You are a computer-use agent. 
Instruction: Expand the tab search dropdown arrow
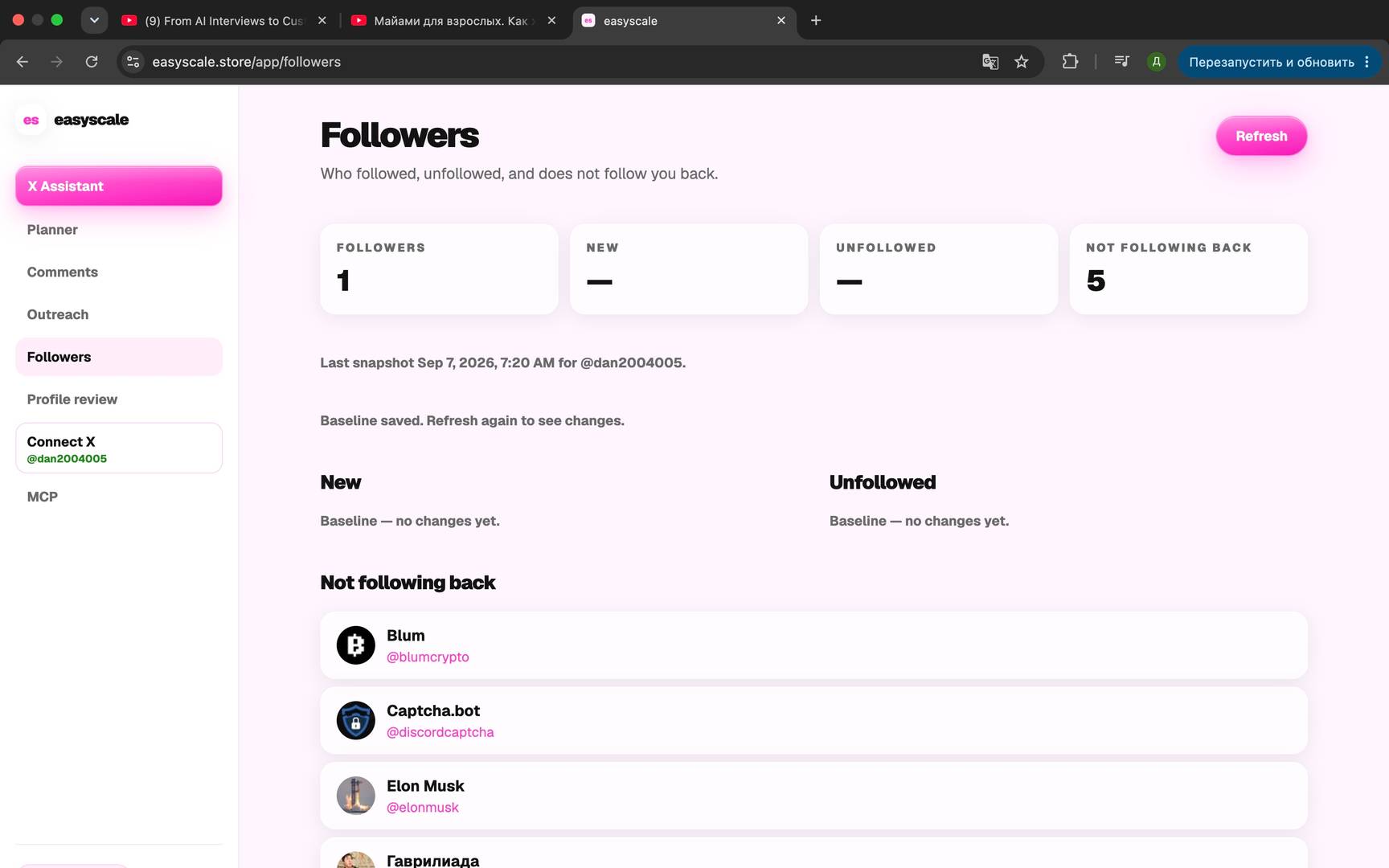pyautogui.click(x=94, y=20)
